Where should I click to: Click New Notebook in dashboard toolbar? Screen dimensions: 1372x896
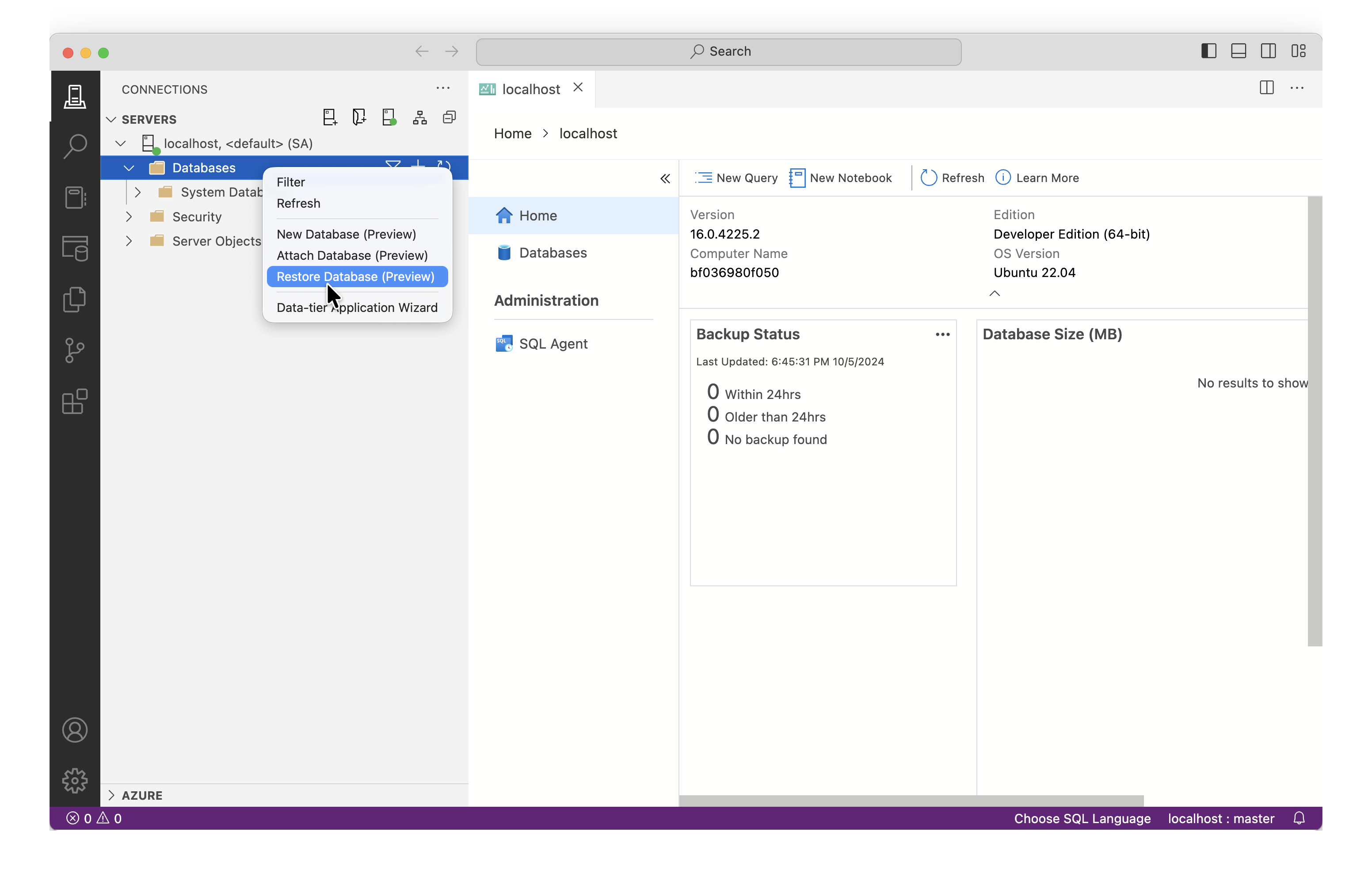(841, 178)
